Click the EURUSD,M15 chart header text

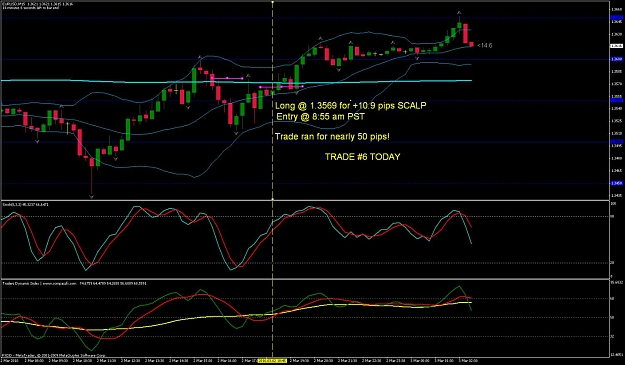tap(37, 4)
